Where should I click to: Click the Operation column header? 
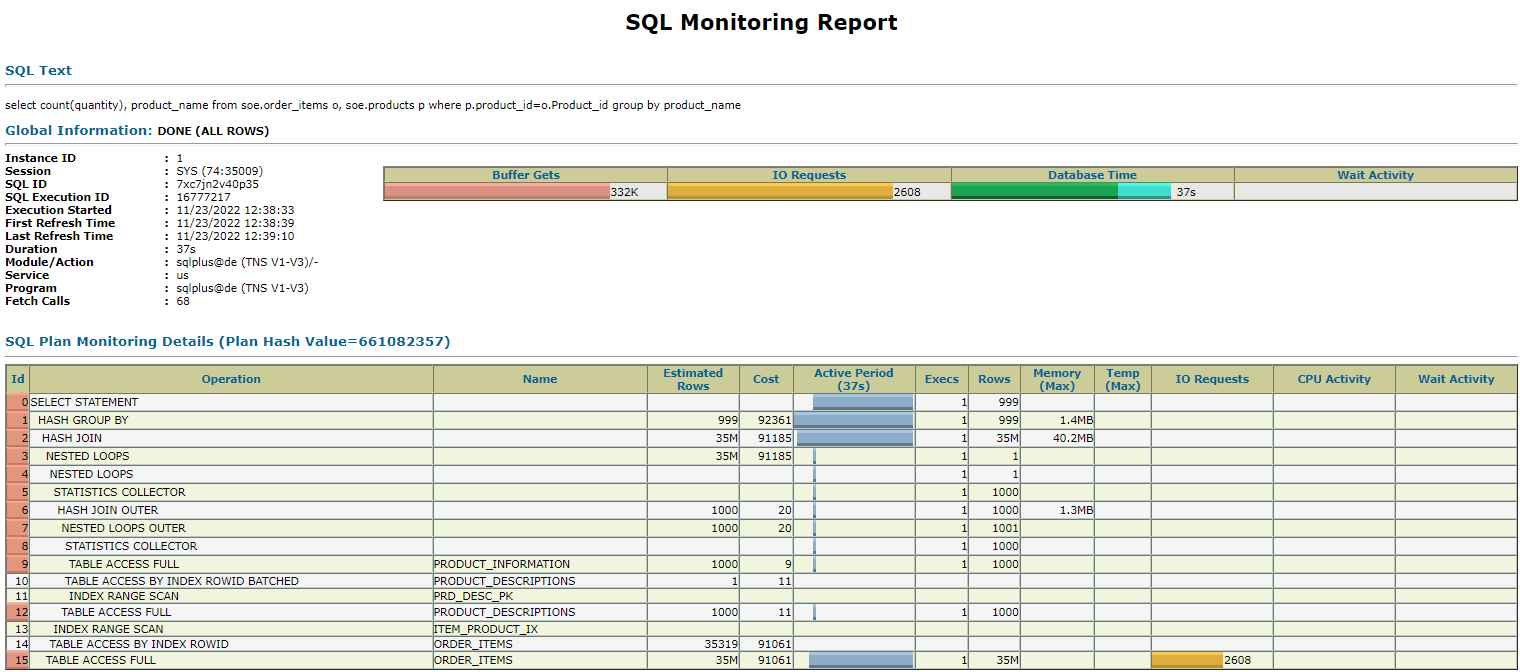[231, 378]
